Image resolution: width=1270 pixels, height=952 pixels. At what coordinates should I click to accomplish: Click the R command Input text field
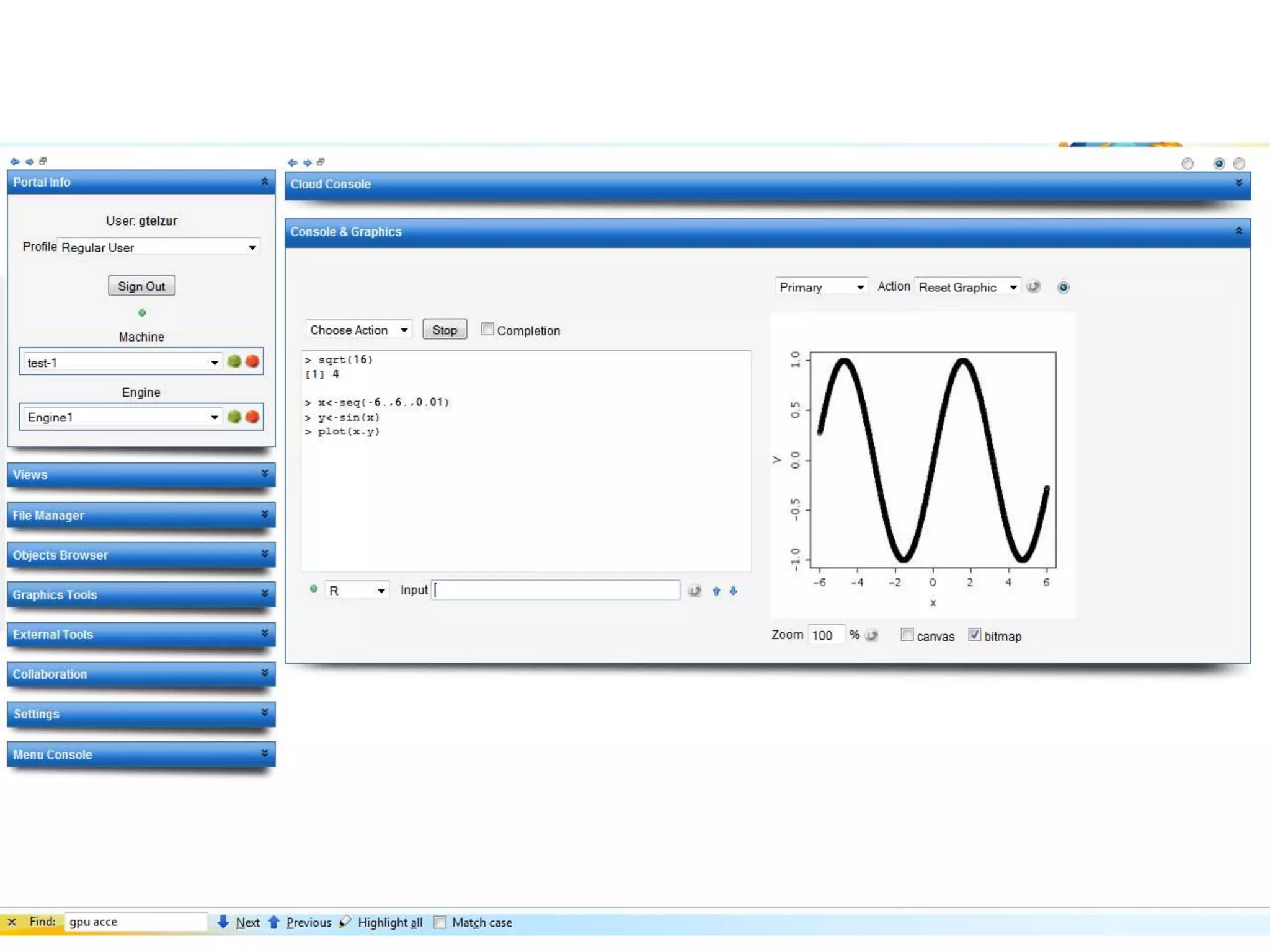[x=556, y=590]
